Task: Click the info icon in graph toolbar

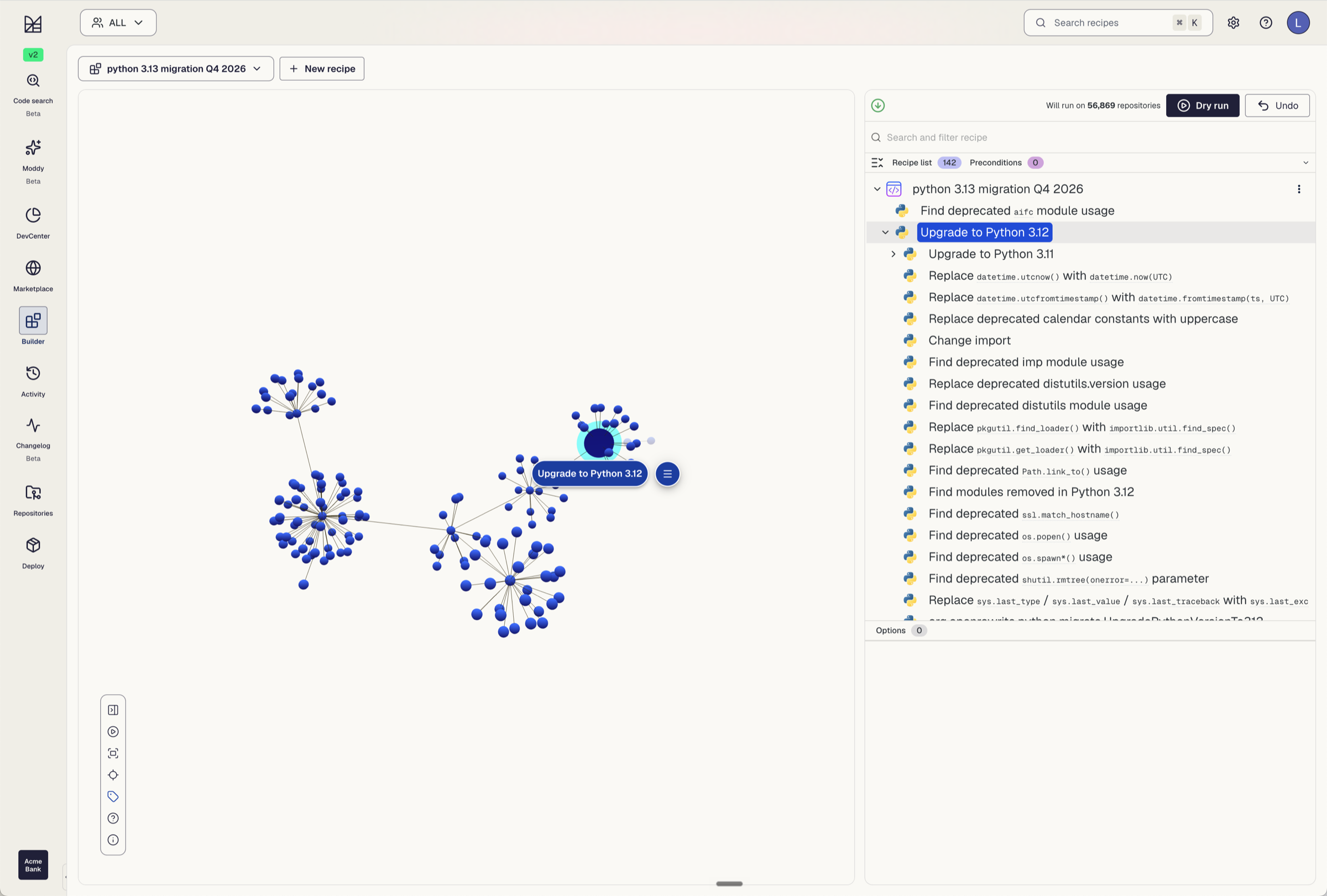Action: pos(113,840)
